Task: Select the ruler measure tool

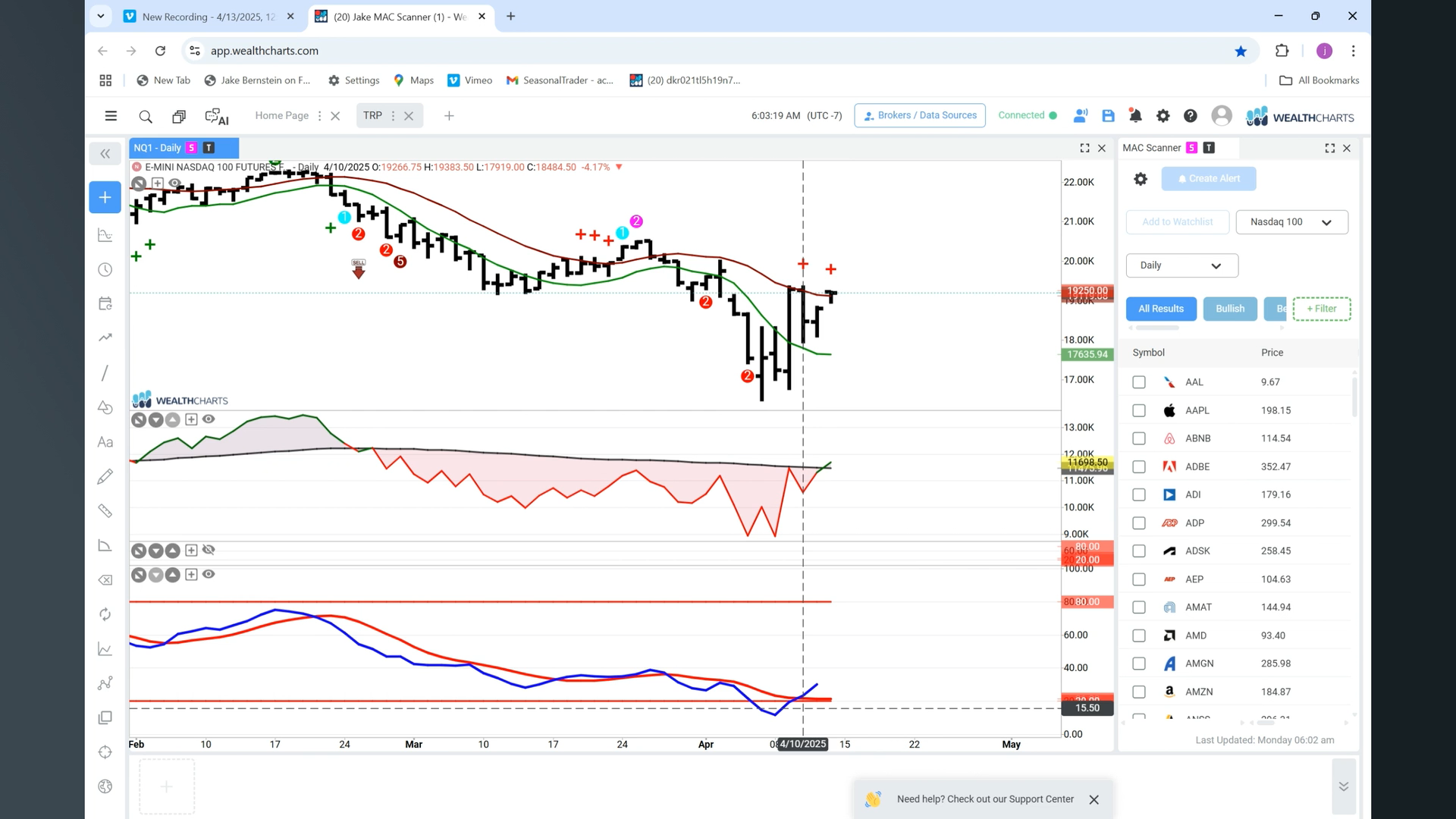Action: coord(105,511)
